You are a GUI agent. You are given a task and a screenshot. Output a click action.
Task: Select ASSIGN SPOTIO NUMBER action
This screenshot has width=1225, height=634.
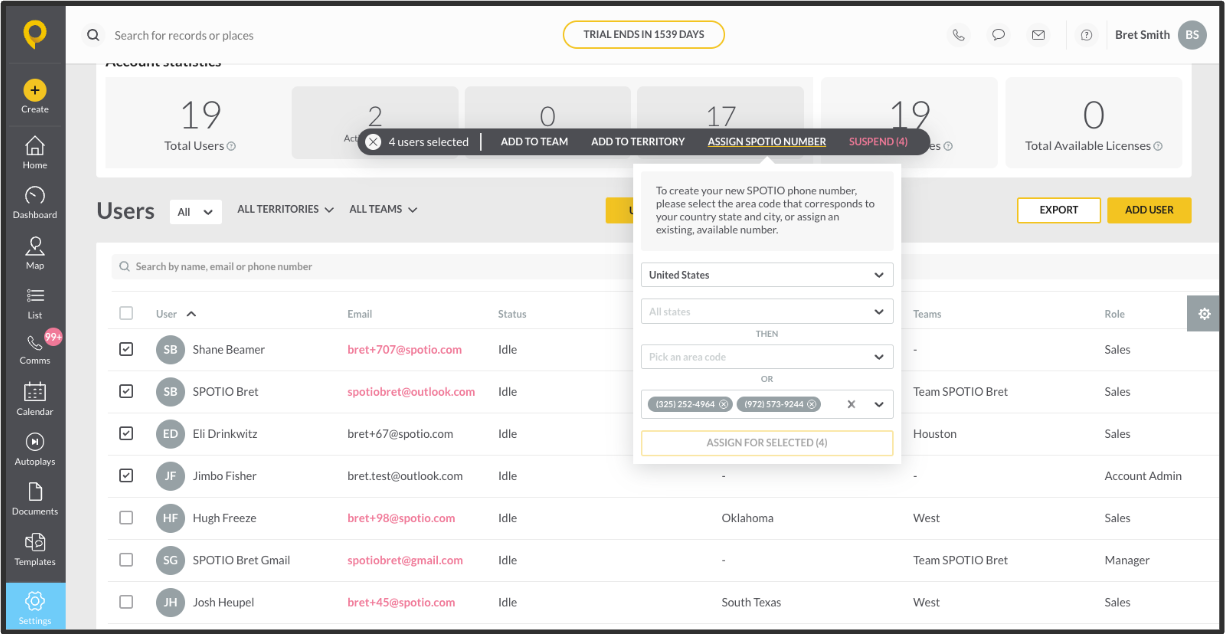coord(767,142)
